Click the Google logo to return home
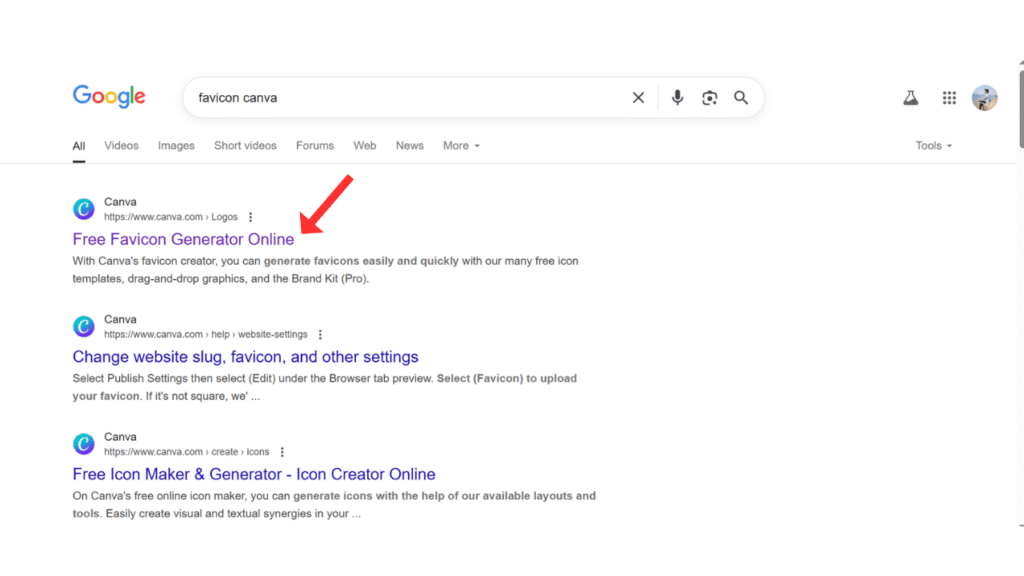 point(109,96)
